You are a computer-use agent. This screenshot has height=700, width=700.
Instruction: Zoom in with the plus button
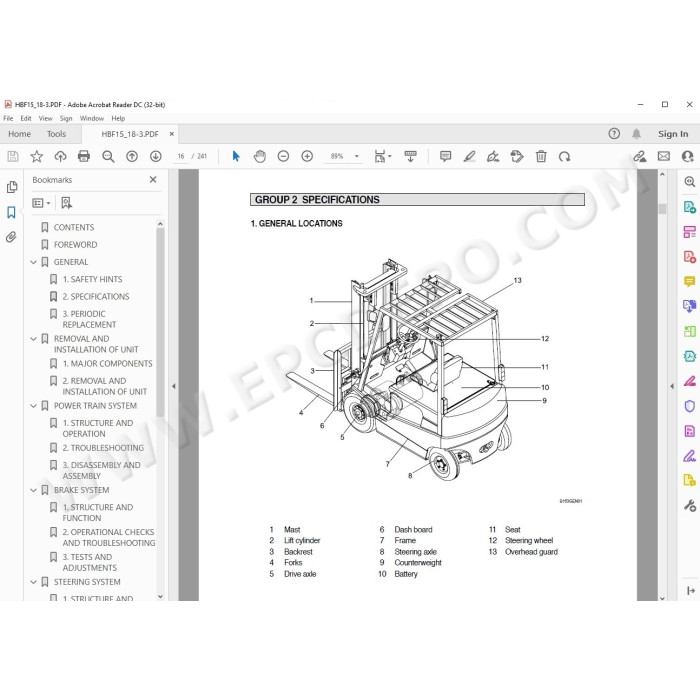(307, 156)
